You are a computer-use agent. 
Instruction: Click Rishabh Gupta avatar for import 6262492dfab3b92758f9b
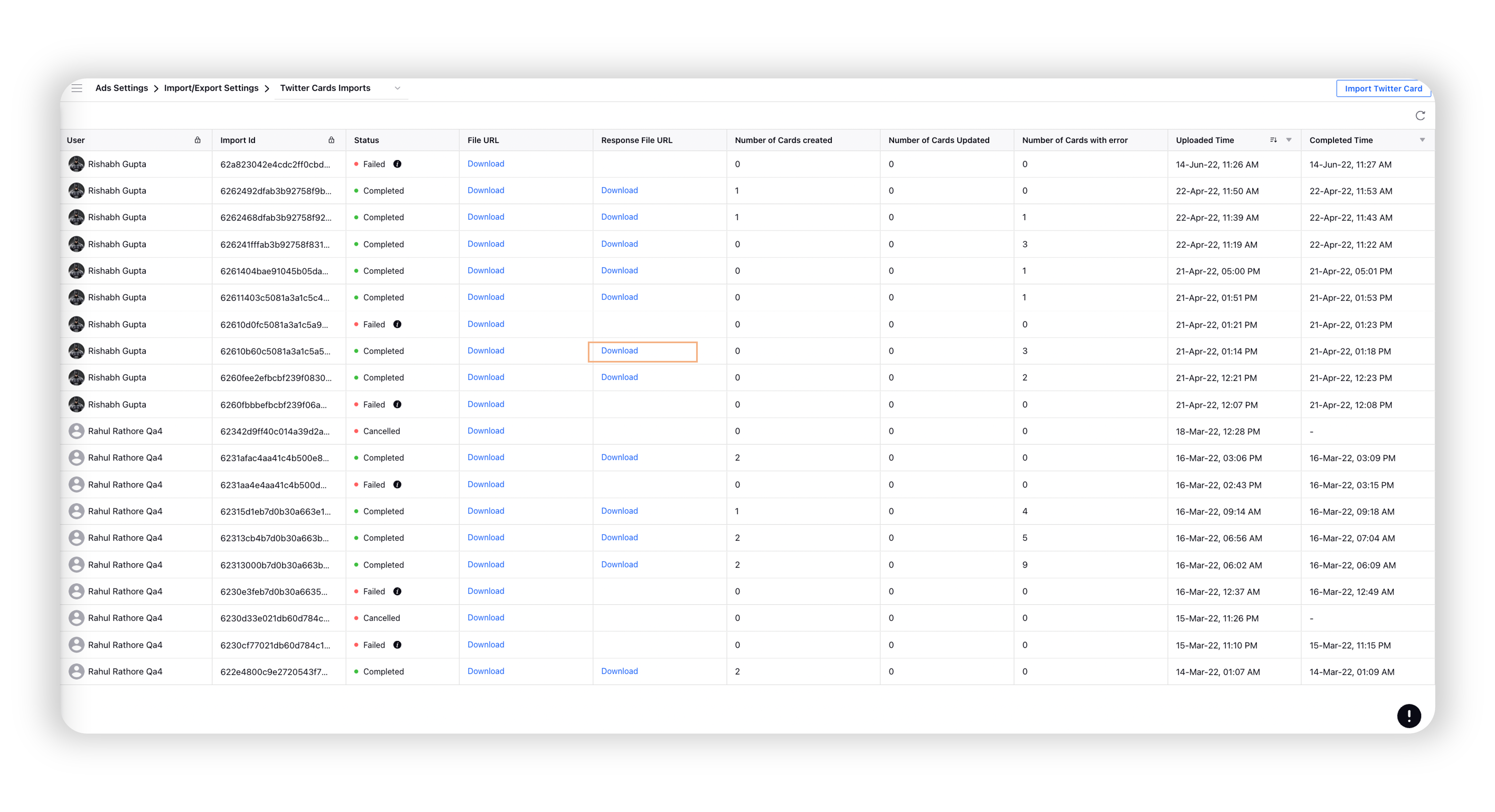click(x=76, y=191)
